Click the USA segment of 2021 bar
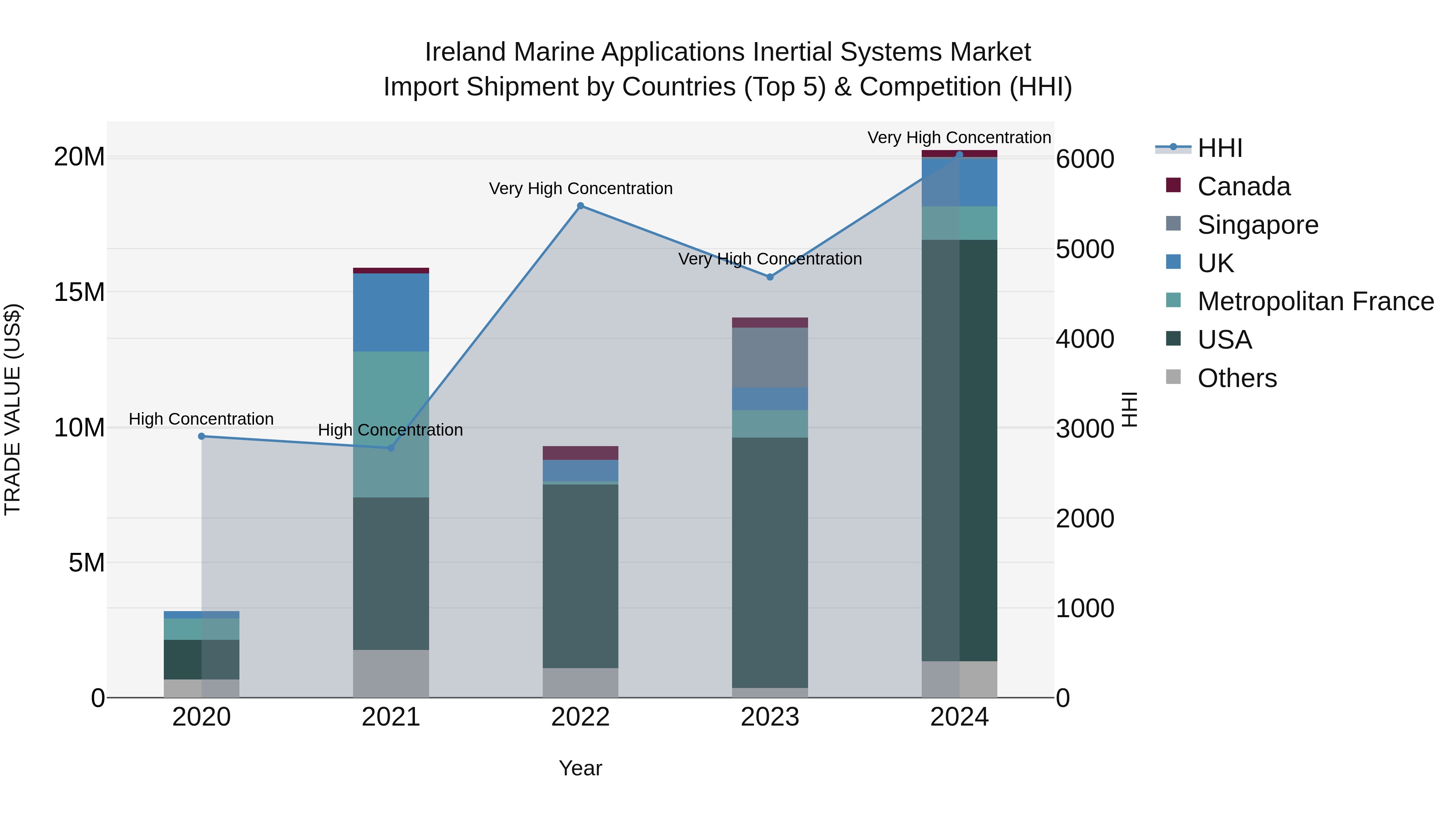The height and width of the screenshot is (819, 1456). [x=391, y=574]
